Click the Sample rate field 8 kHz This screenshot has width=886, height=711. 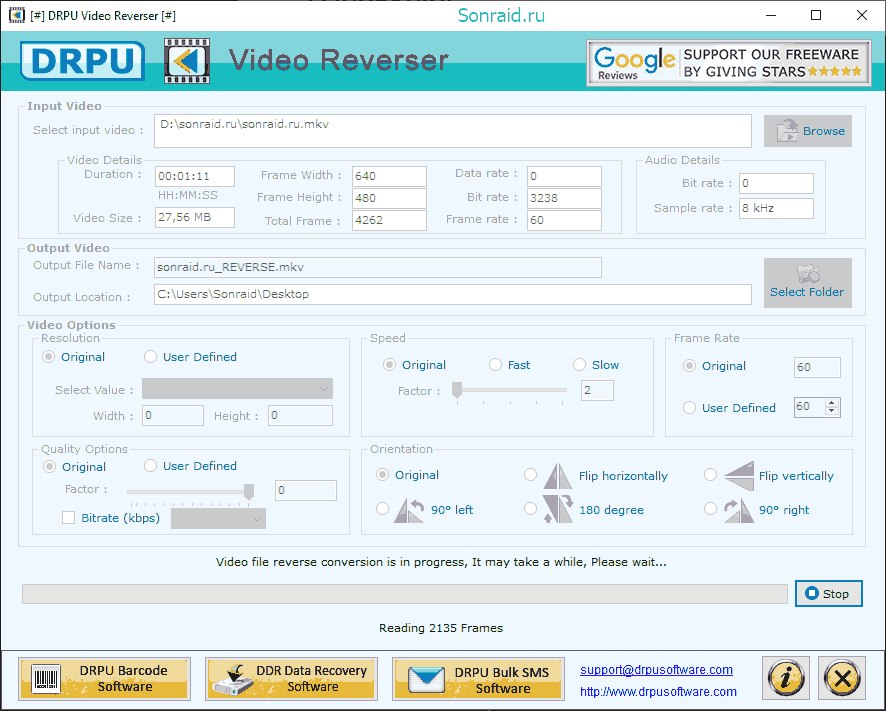pos(776,208)
